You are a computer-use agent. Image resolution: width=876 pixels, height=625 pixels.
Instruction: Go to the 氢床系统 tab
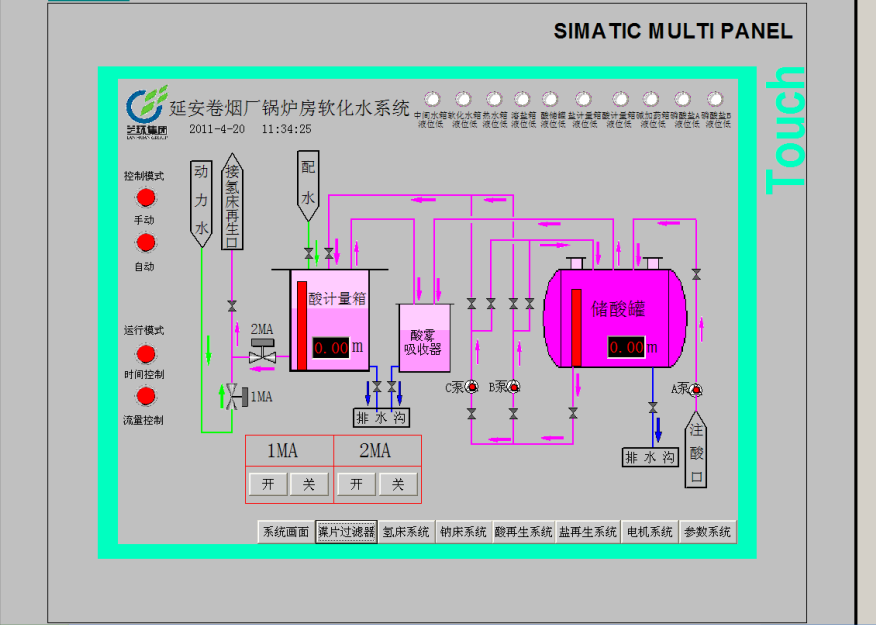(405, 532)
